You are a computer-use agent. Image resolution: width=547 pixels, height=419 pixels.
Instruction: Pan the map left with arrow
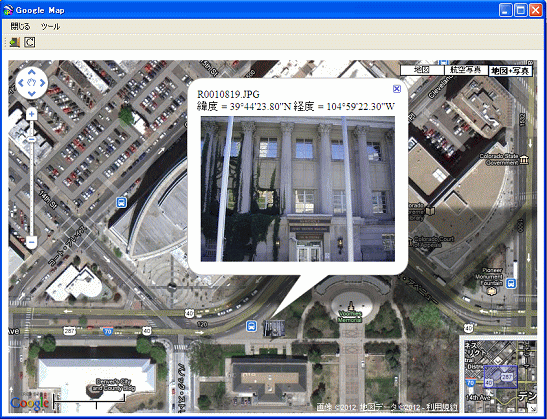click(21, 83)
